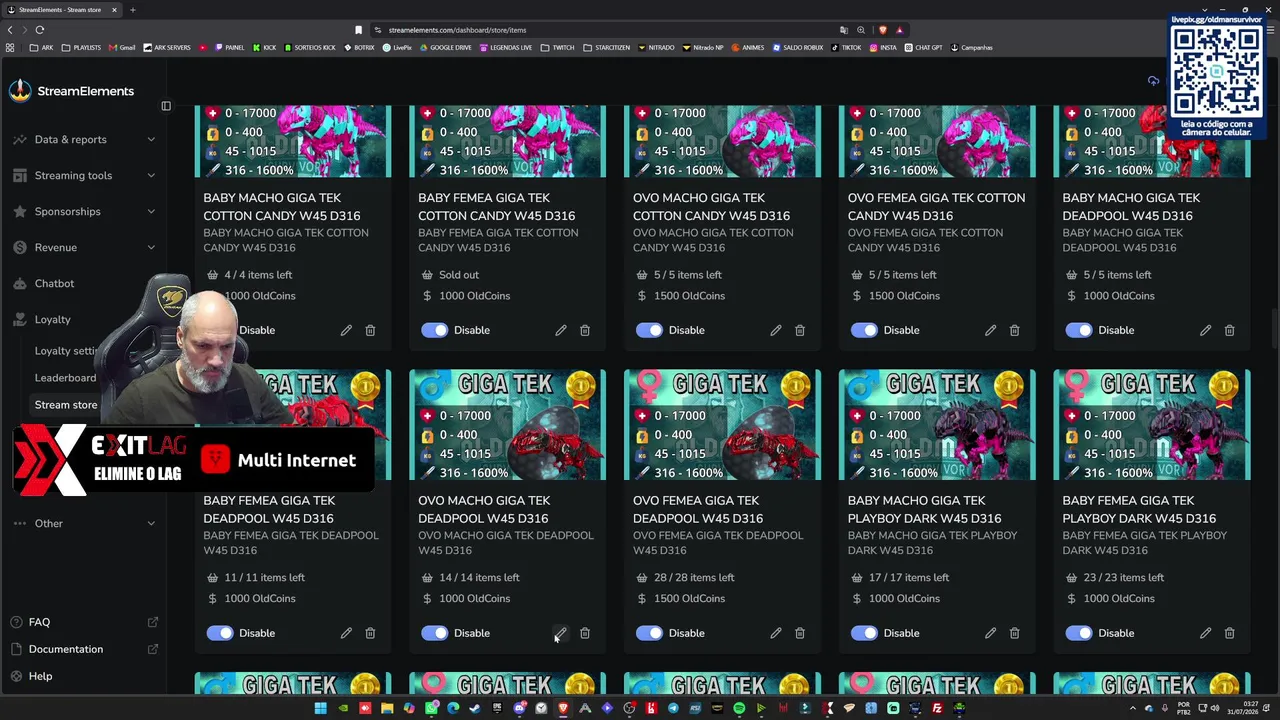
Task: Bookmark this page via address bar icon
Action: 358,30
